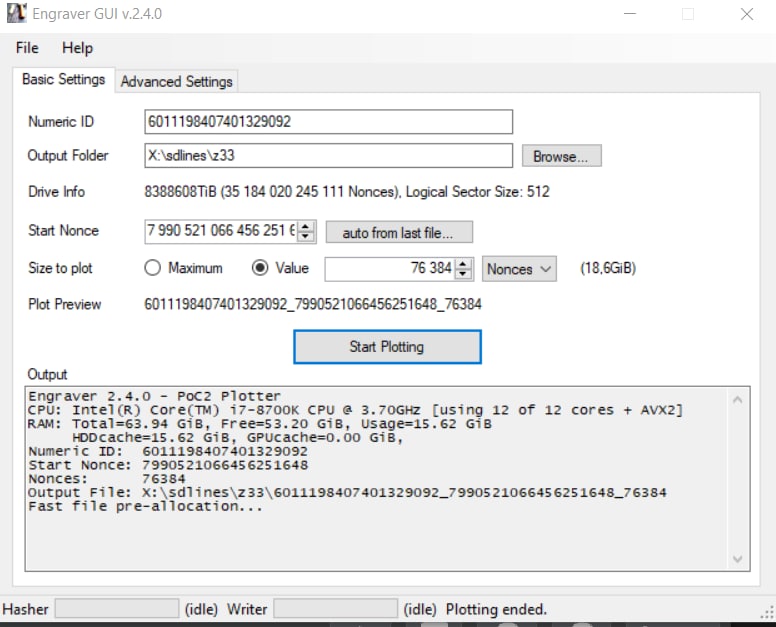This screenshot has height=627, width=776.
Task: Click the "Plotting ended." status text
Action: 496,609
